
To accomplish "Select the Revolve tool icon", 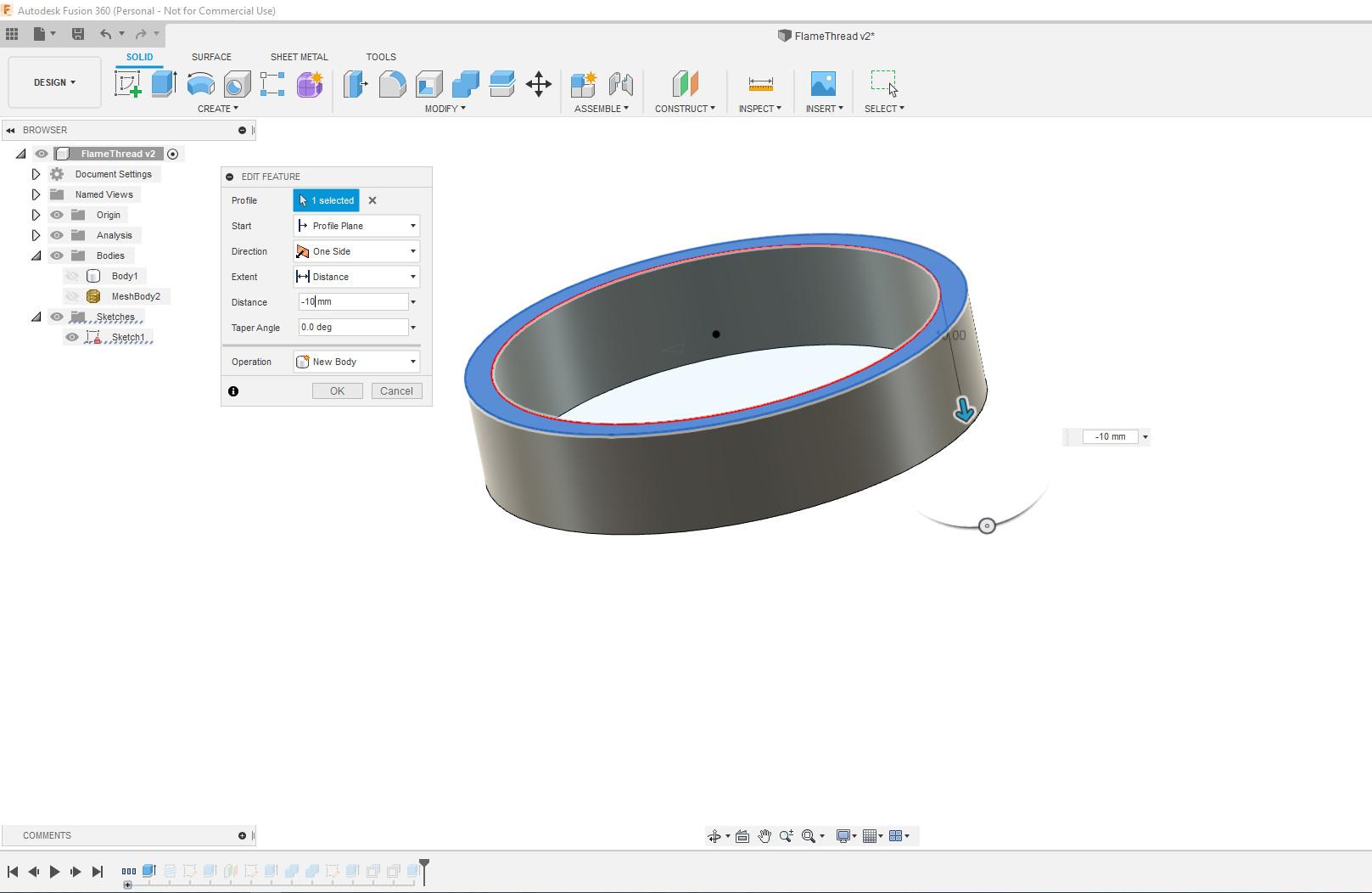I will pos(200,84).
